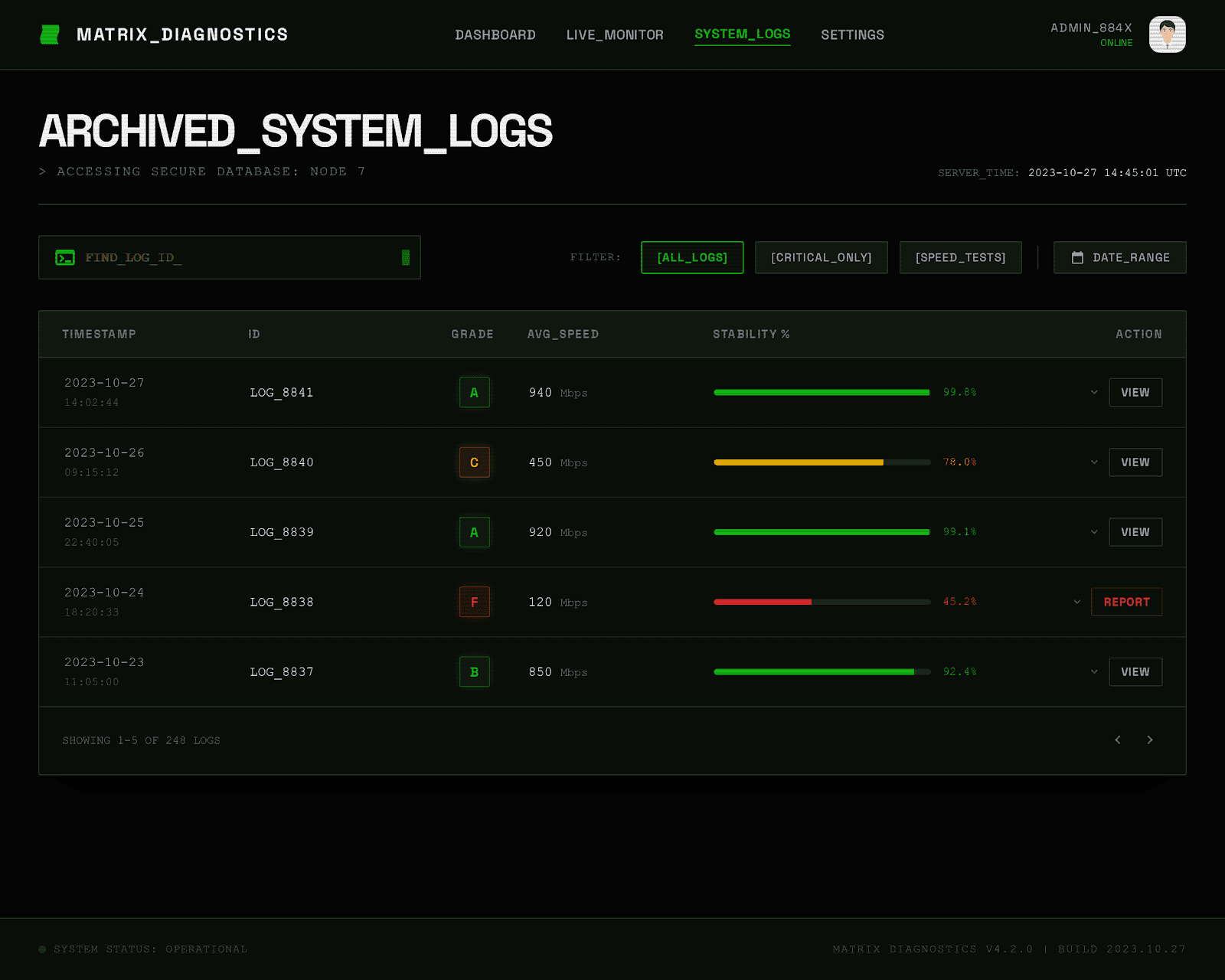Sort by ID column header
This screenshot has height=980, width=1225.
[x=254, y=335]
